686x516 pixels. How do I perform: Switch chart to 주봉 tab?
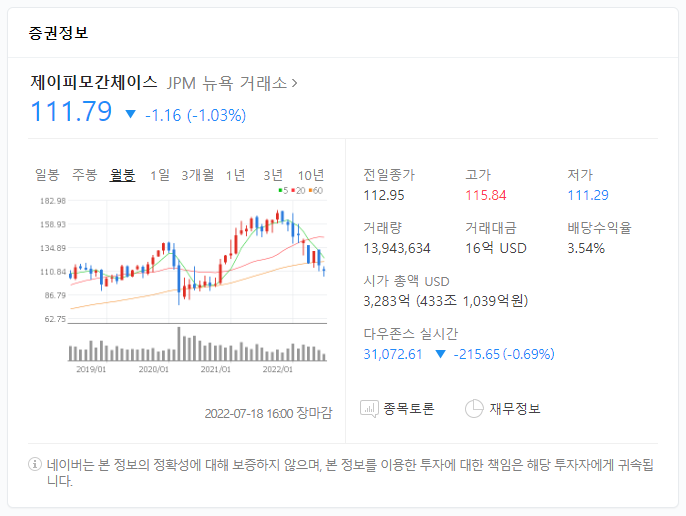click(x=84, y=175)
